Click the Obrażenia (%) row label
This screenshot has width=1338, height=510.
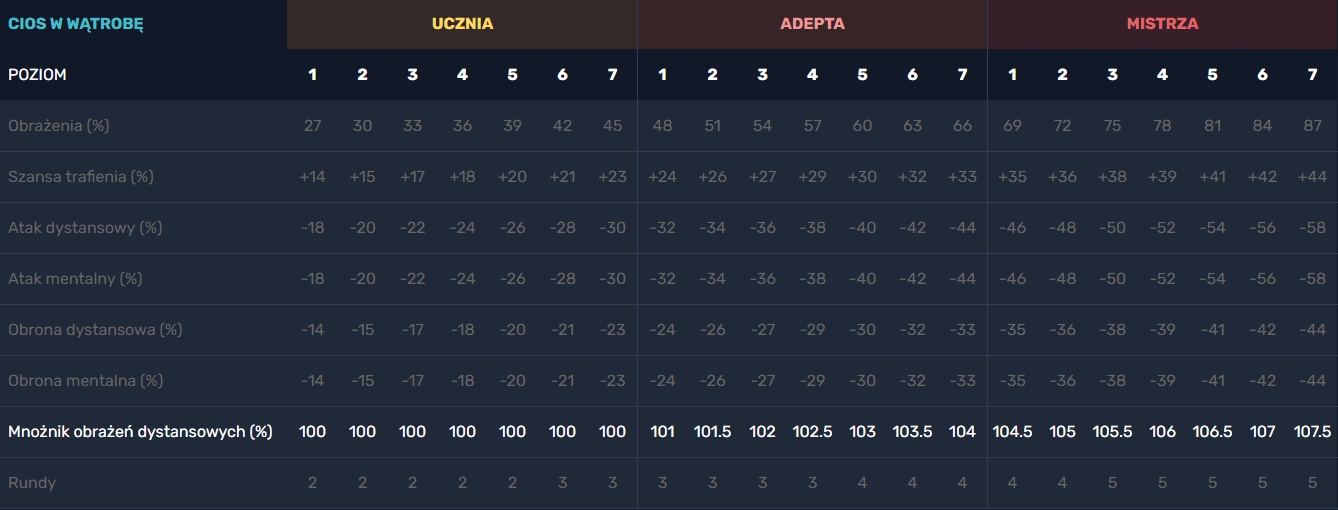point(58,126)
